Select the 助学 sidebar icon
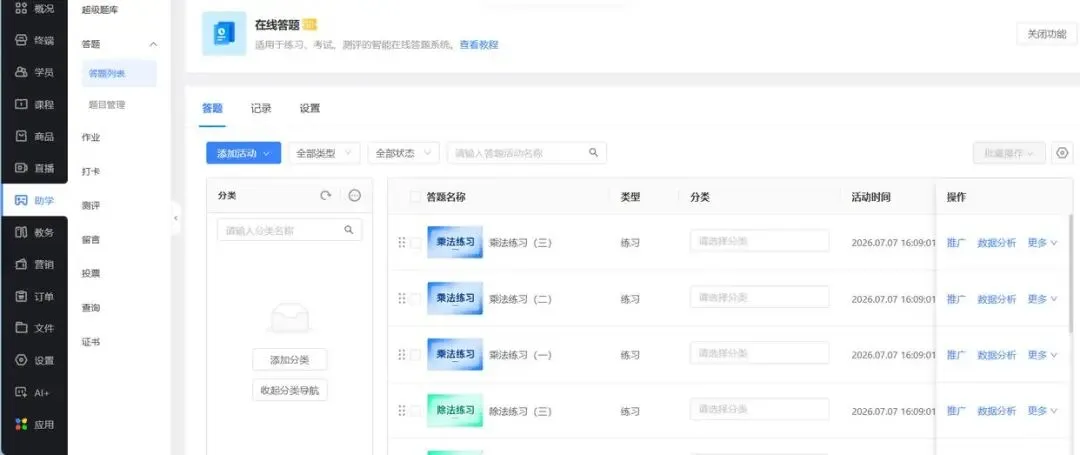The image size is (1080, 455). click(x=21, y=200)
